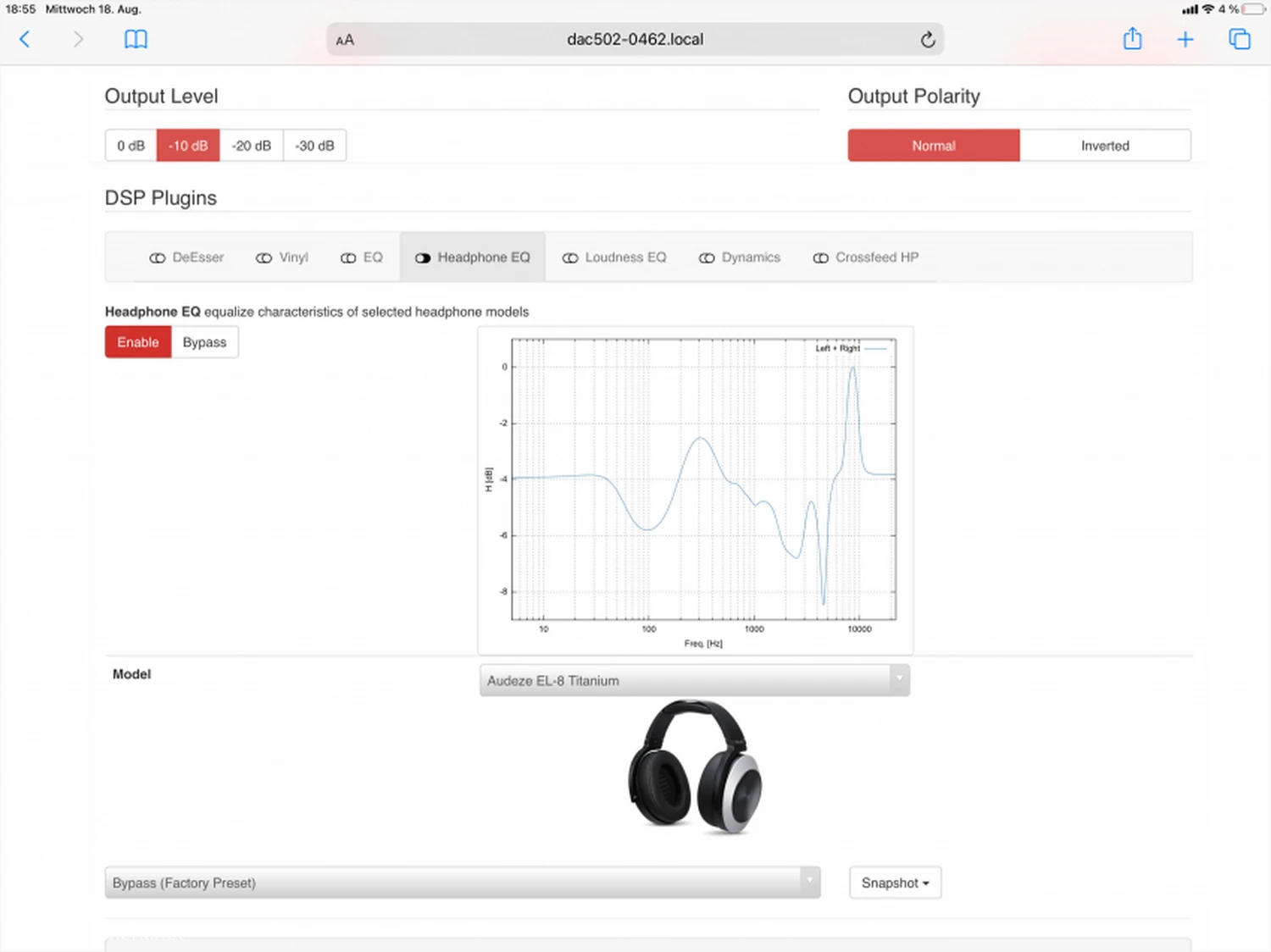This screenshot has height=952, width=1271.
Task: Bypass the Headphone EQ plugin
Action: pyautogui.click(x=204, y=342)
